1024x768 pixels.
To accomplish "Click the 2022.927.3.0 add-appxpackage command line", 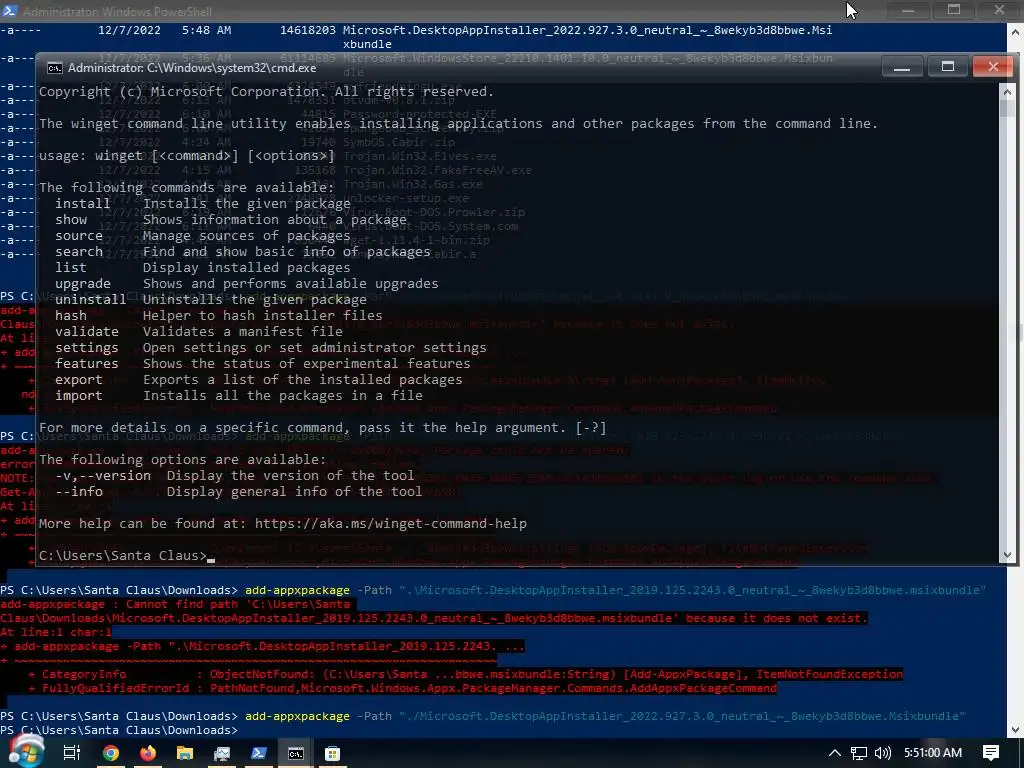I will 483,716.
